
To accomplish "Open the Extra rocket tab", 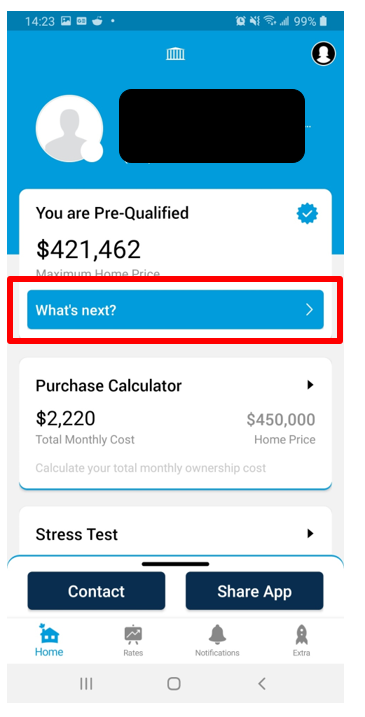I will click(x=301, y=640).
